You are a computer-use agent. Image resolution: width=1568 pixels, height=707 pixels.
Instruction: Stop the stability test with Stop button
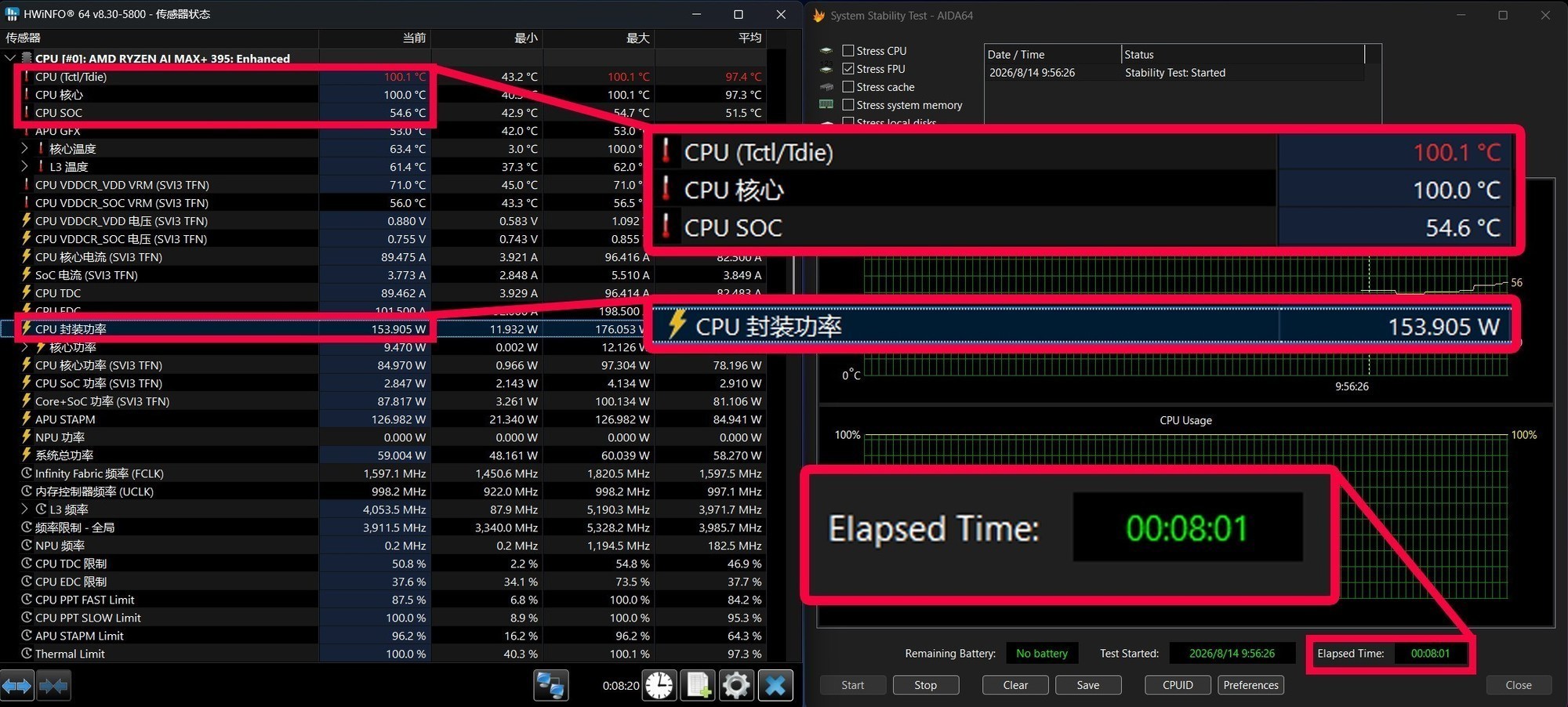[926, 685]
